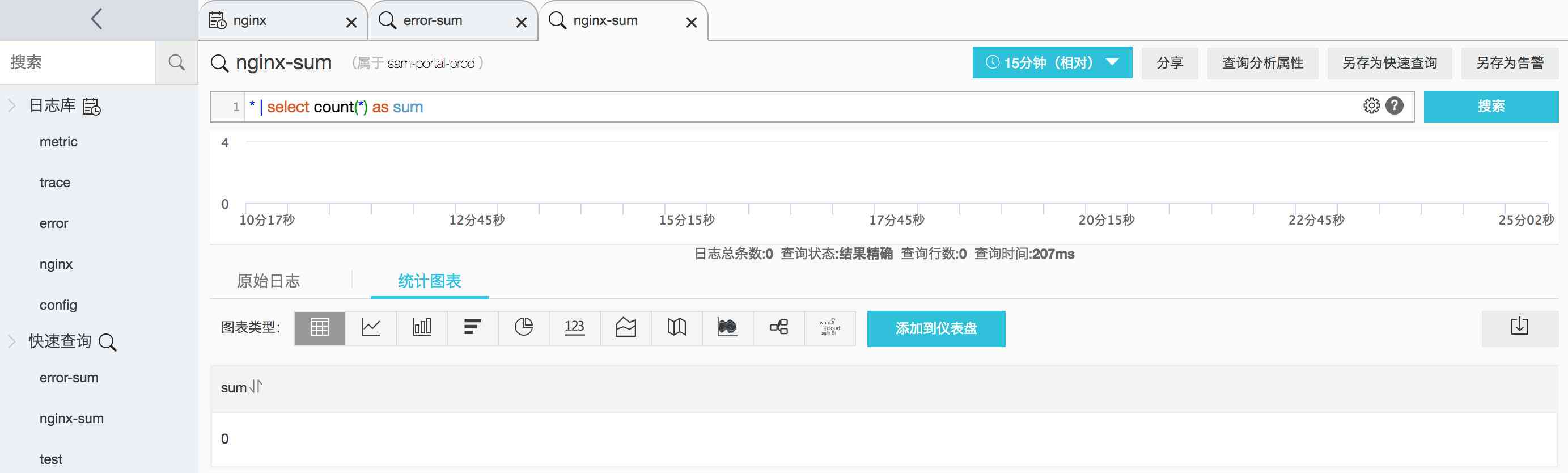The height and width of the screenshot is (473, 1568).
Task: Close the error-sum tab
Action: [522, 23]
